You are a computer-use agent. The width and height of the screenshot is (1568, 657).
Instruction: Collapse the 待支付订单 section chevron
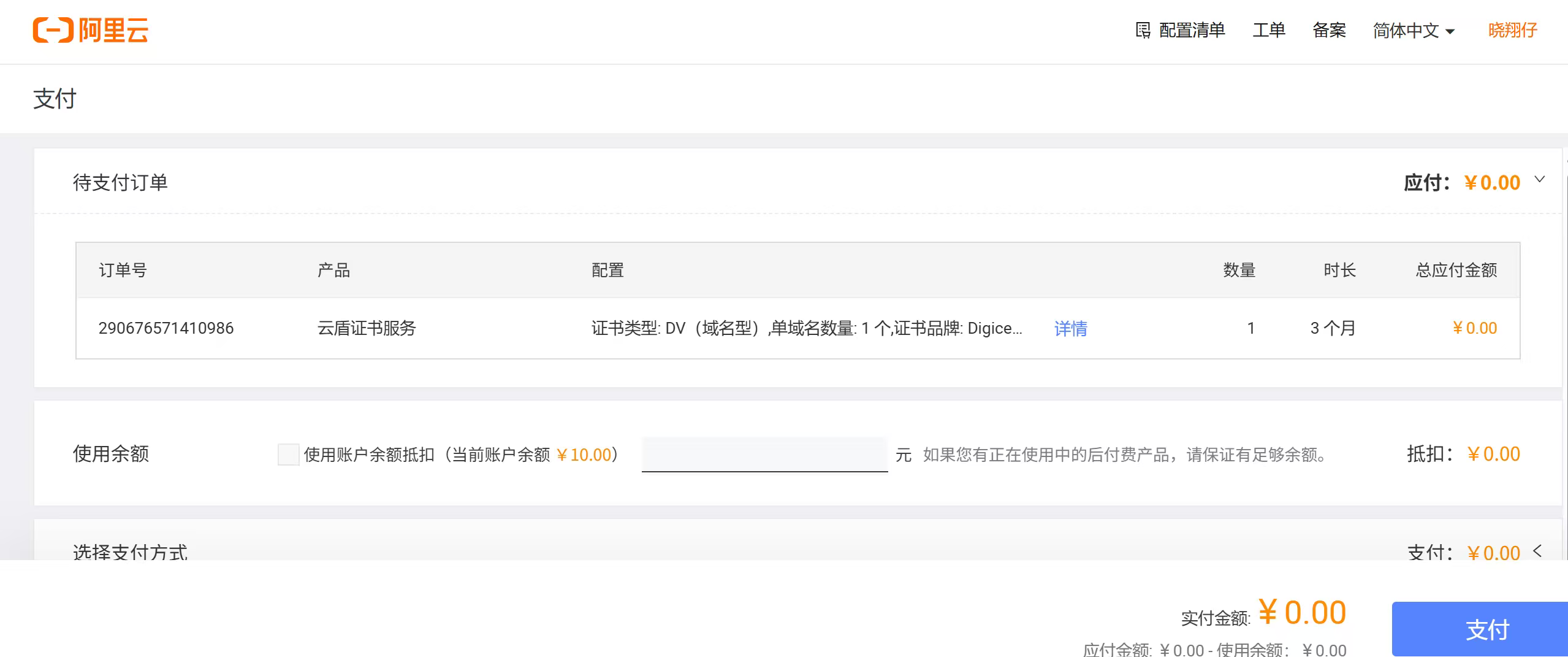coord(1539,179)
